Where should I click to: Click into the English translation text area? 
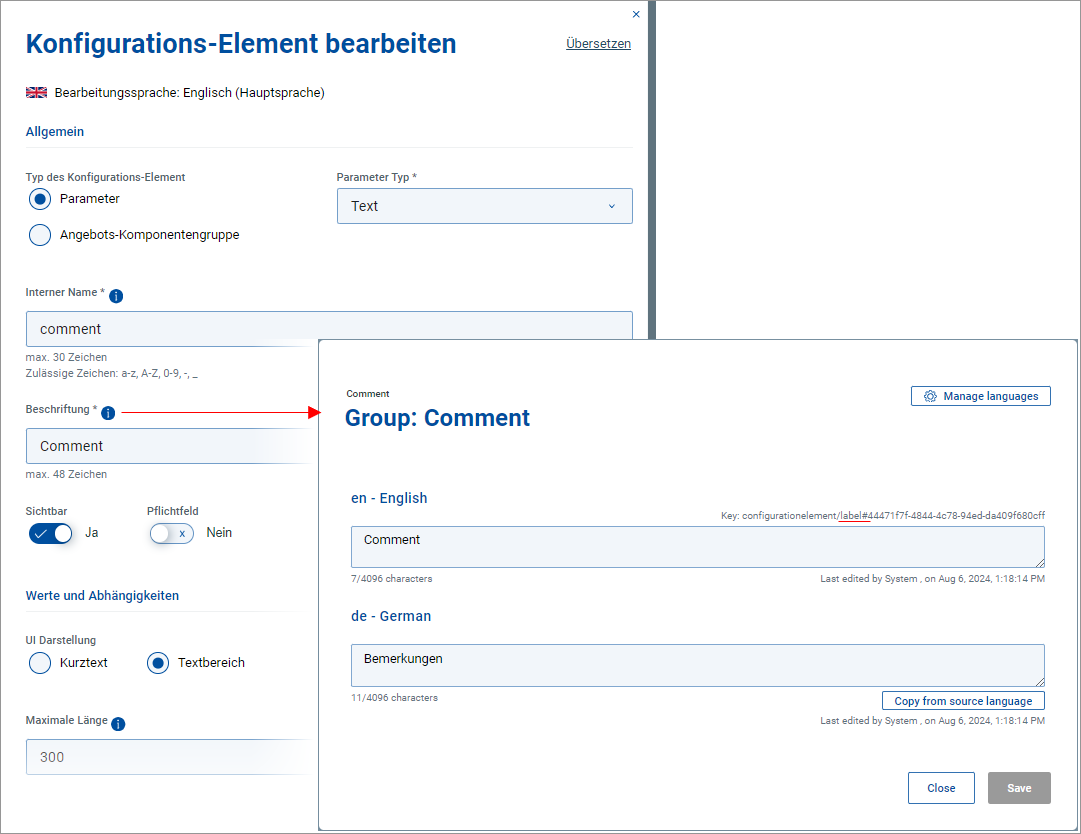click(x=697, y=547)
